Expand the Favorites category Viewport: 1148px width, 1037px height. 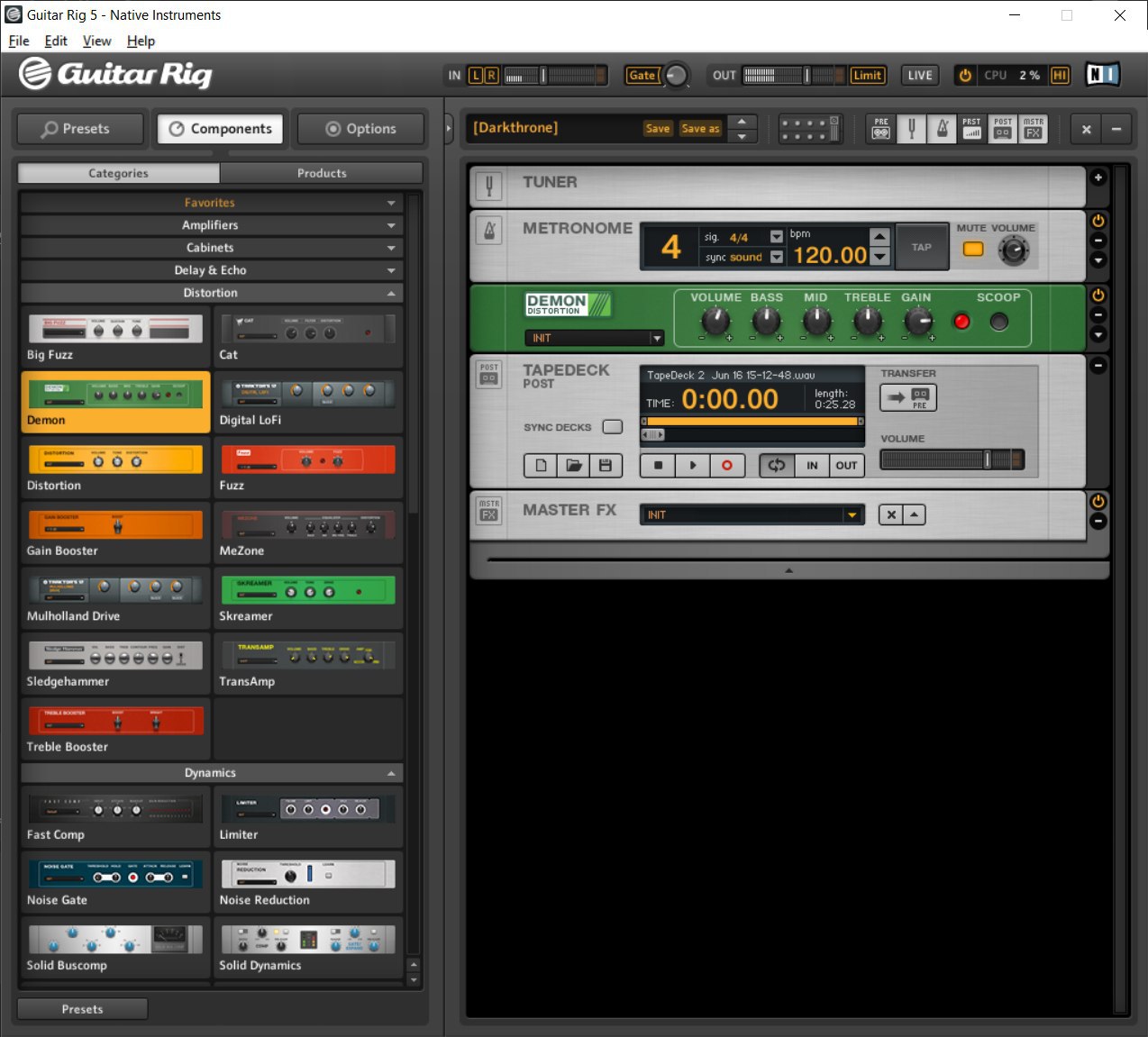[211, 203]
